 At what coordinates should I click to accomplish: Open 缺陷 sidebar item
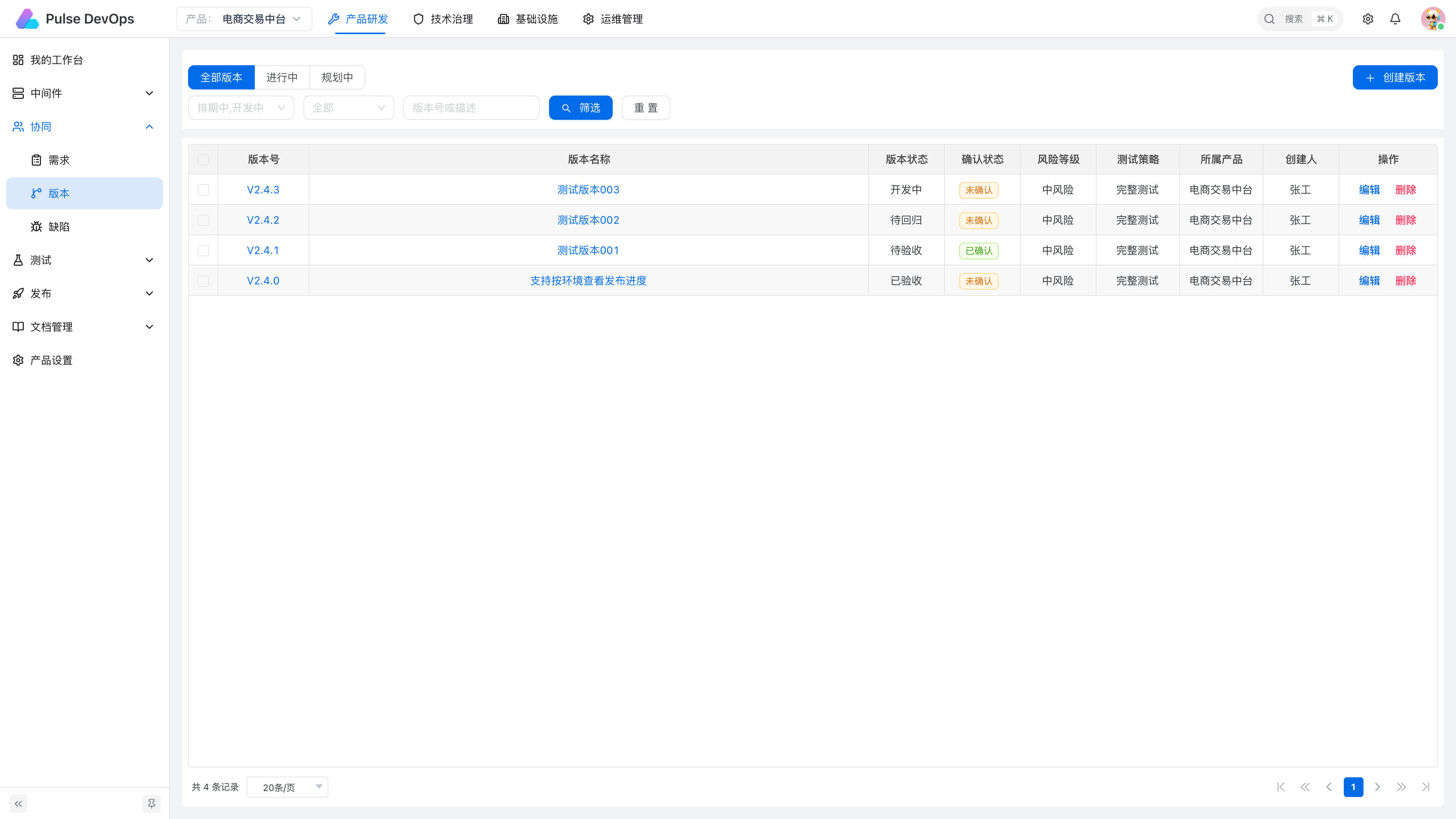click(x=84, y=227)
